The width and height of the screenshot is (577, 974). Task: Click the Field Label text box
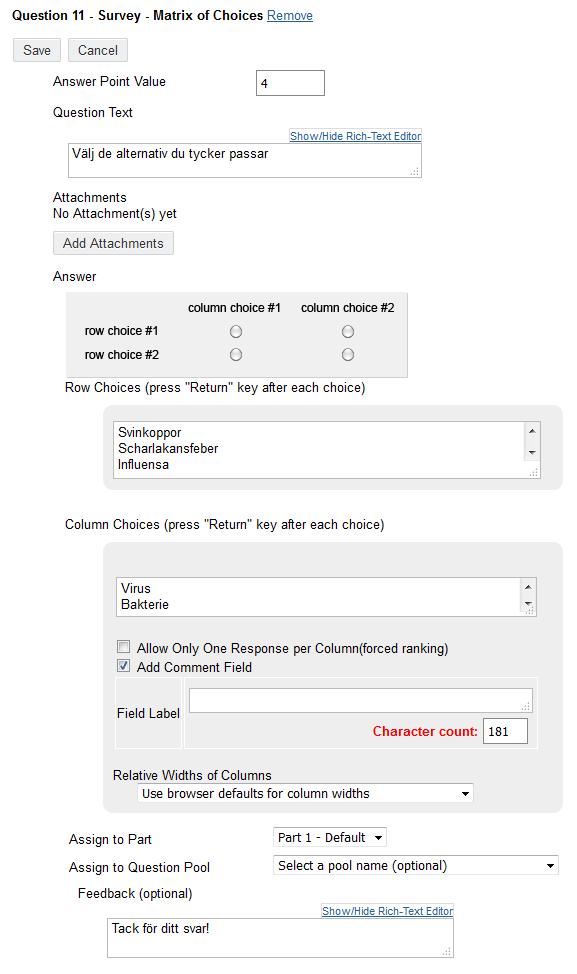point(361,700)
